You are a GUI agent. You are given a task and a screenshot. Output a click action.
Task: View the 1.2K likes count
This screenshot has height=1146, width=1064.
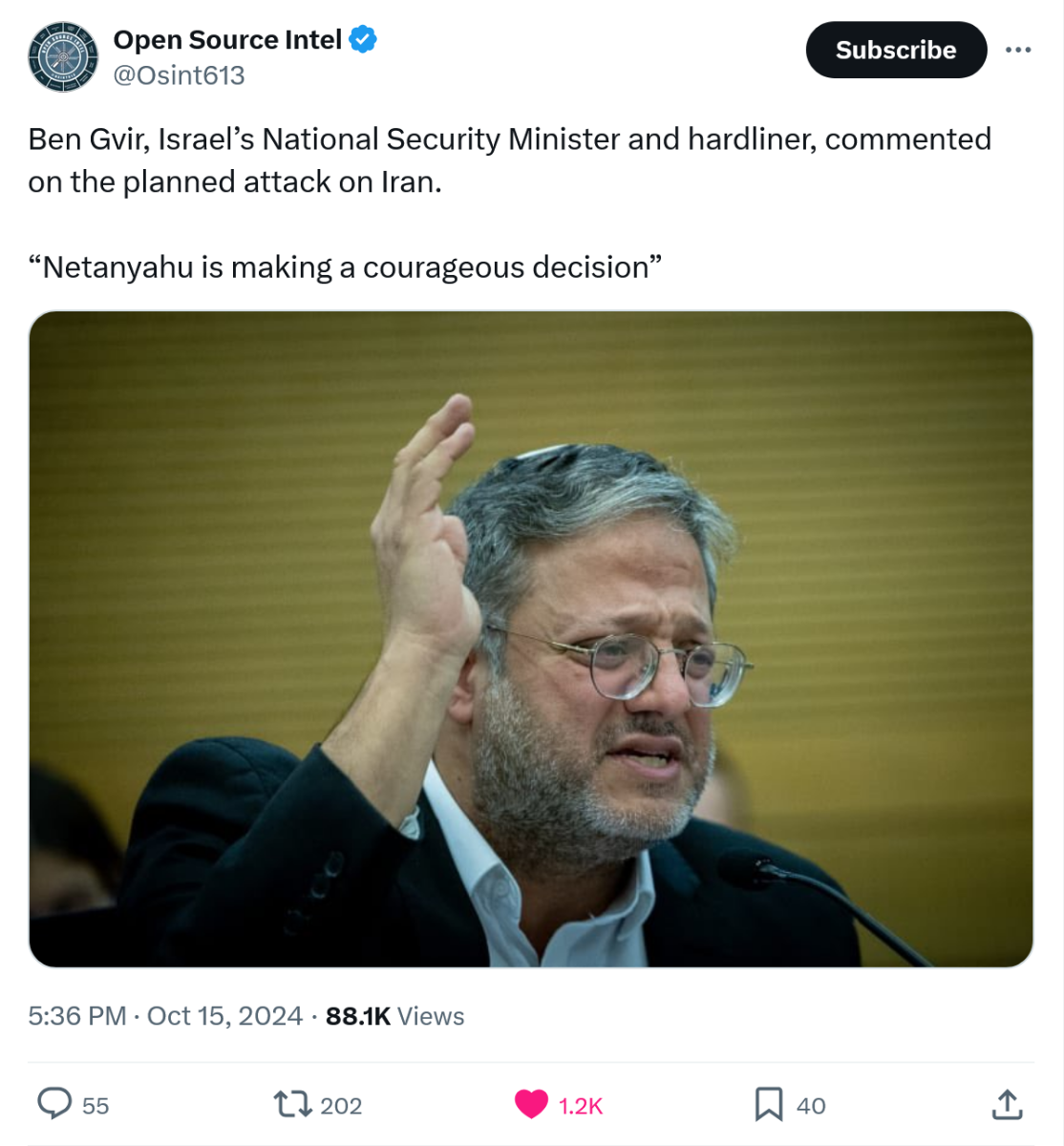[x=581, y=1106]
